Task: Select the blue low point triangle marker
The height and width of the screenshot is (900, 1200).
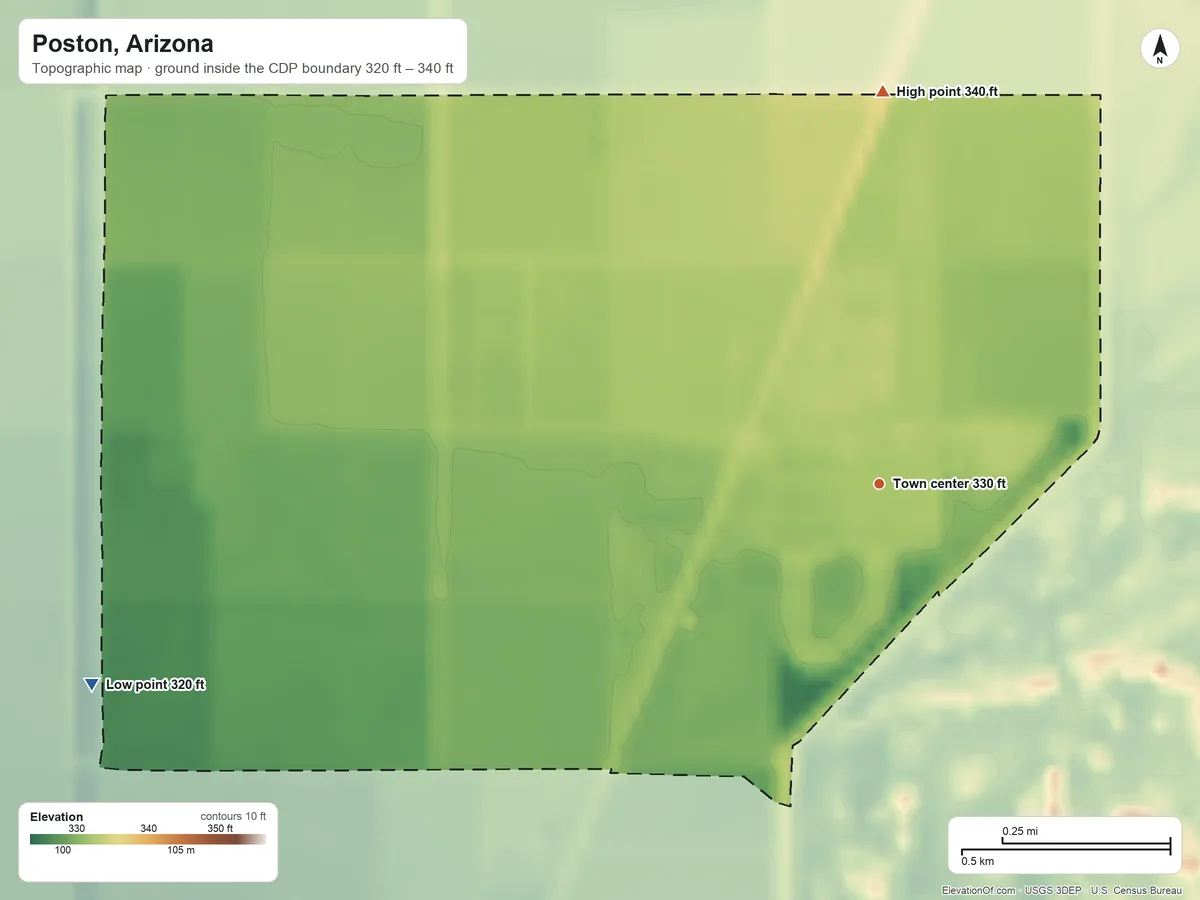Action: [x=91, y=685]
